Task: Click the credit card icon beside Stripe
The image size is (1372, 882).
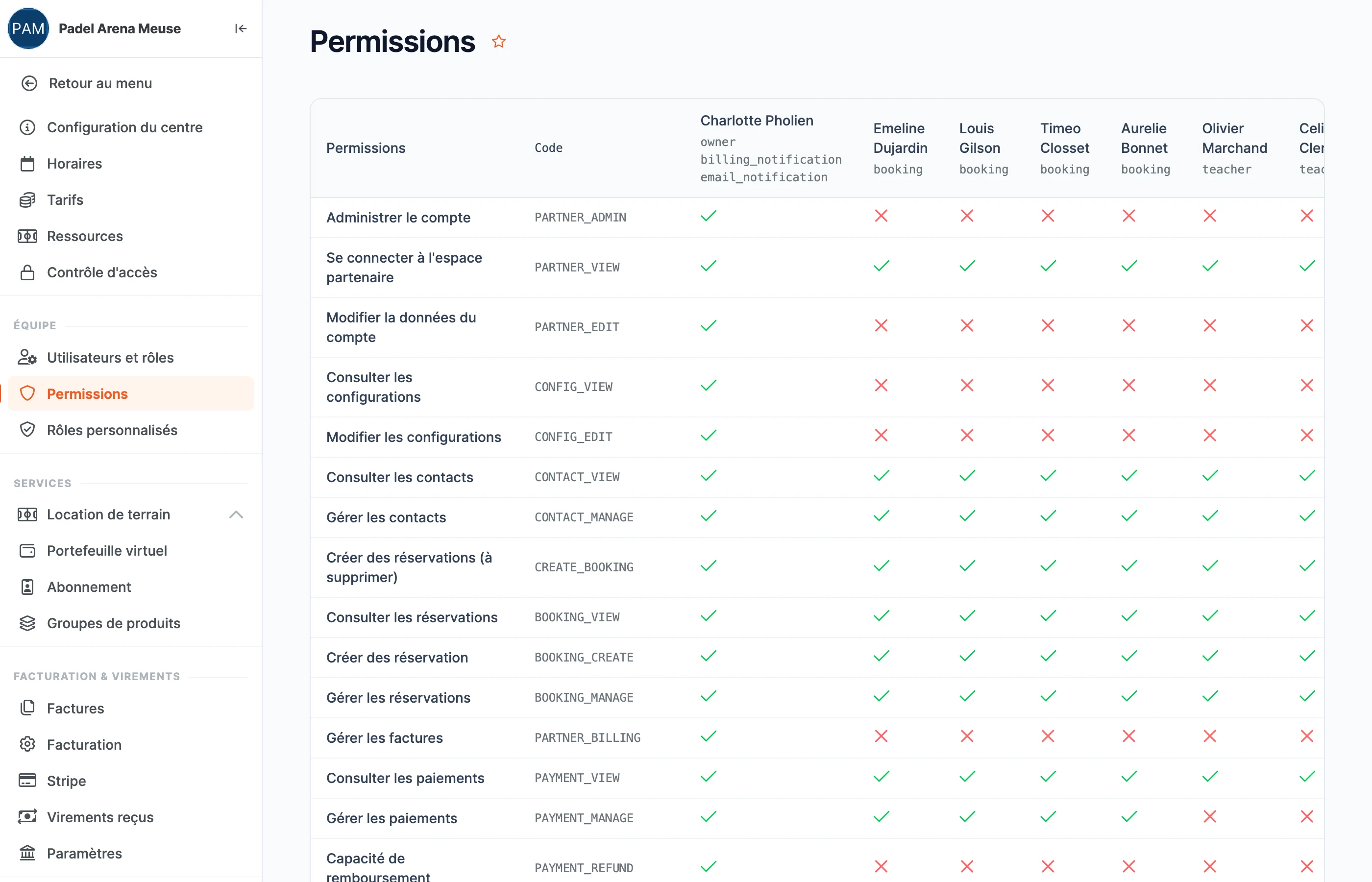Action: point(27,781)
